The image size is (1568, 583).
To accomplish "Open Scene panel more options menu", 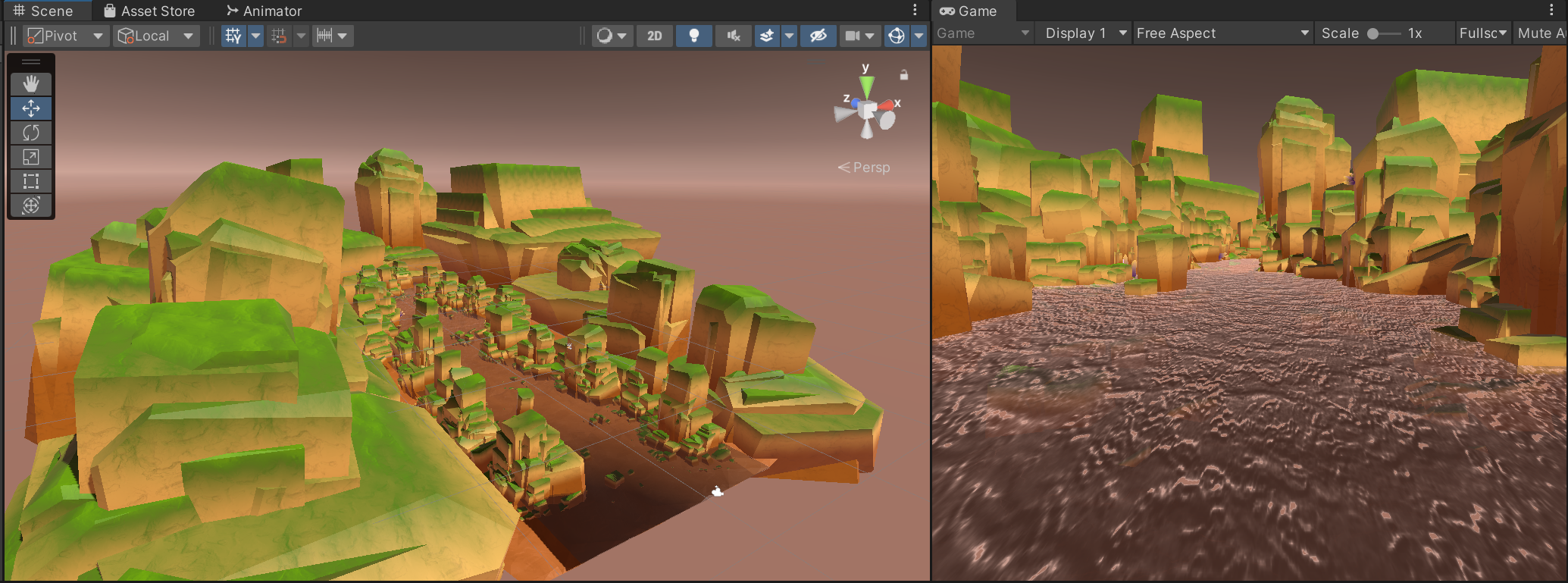I will point(915,10).
